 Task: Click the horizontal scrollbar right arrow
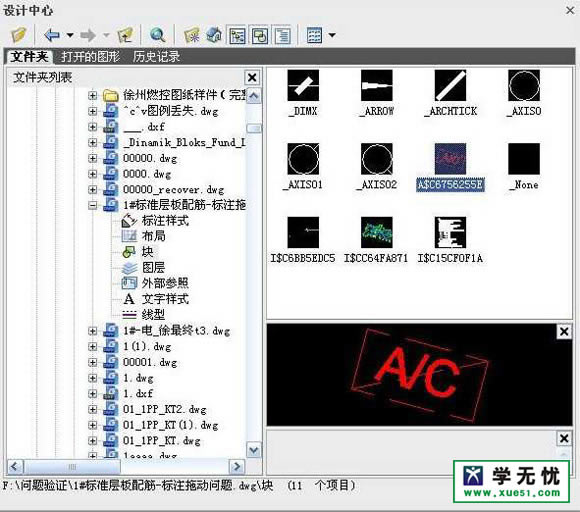click(237, 466)
